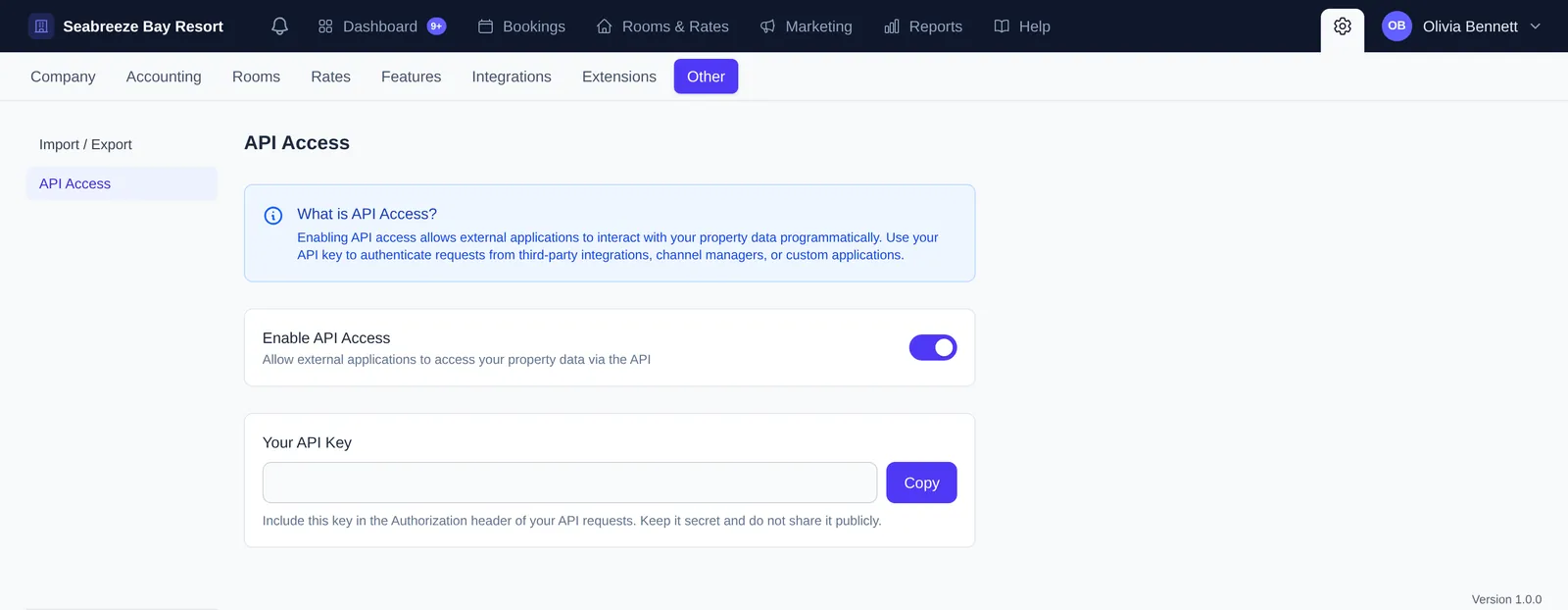
Task: Open Rooms & Rates in top navigation
Action: tap(663, 26)
